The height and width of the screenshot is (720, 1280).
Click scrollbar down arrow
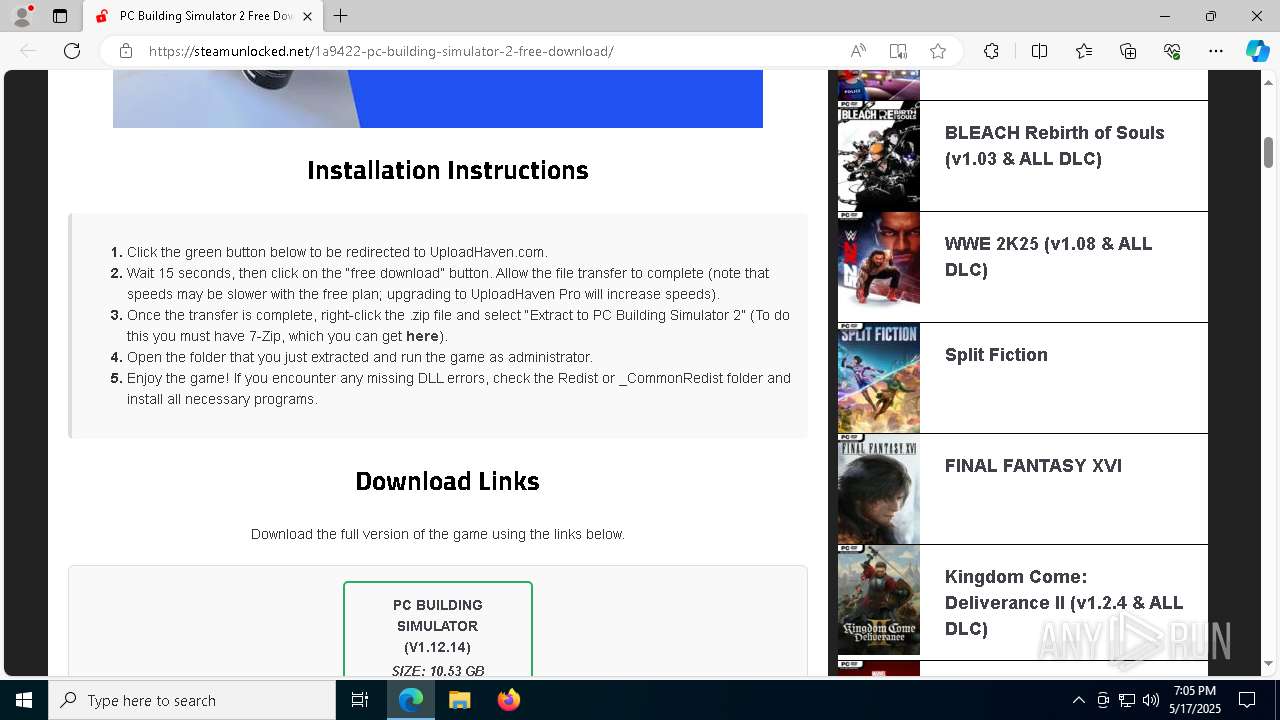point(1268,664)
